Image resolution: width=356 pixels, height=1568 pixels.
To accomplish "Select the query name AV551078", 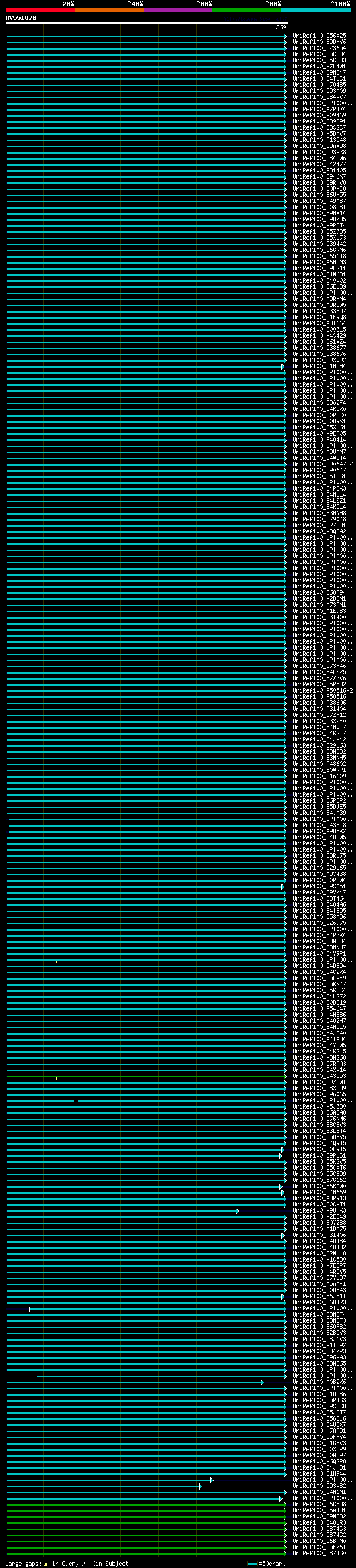I will [21, 18].
